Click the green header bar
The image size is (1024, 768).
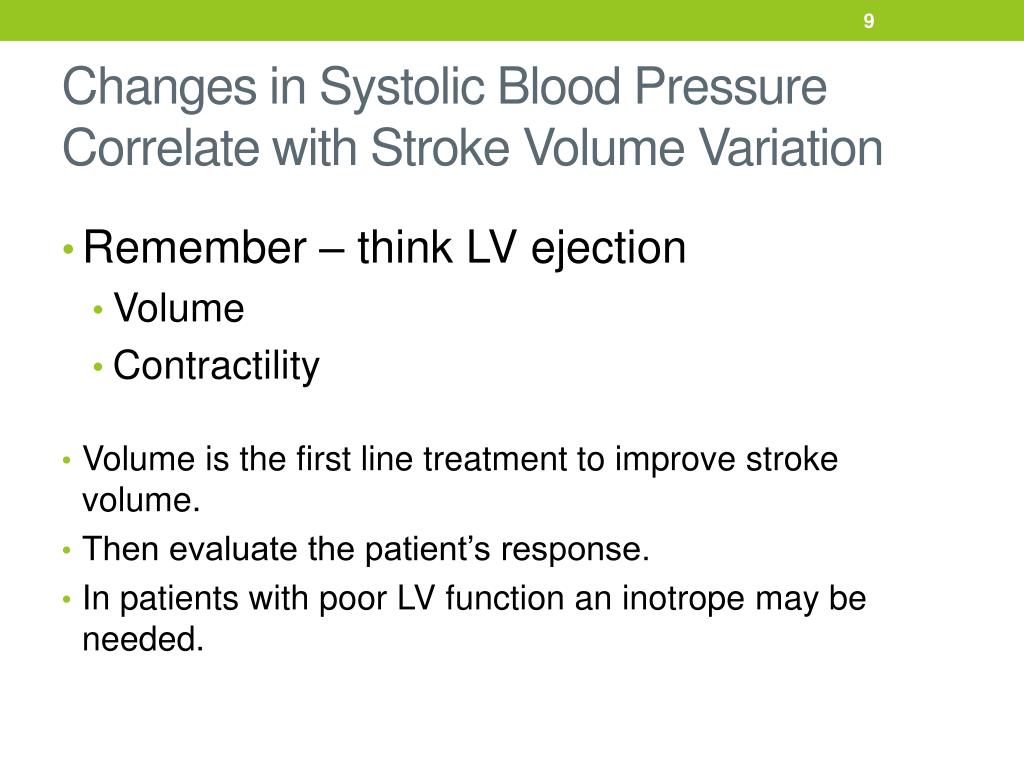point(512,20)
